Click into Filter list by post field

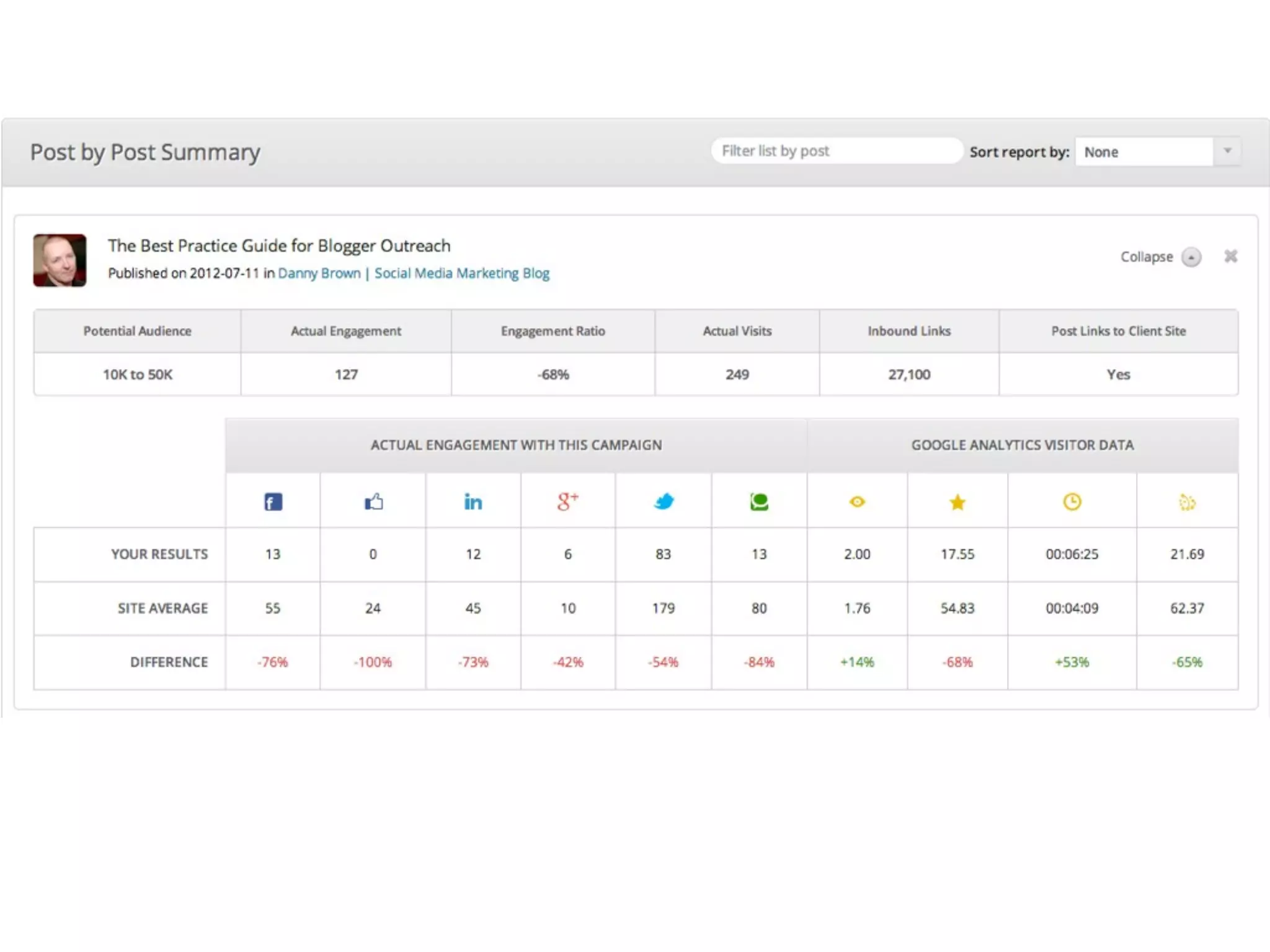pos(836,151)
